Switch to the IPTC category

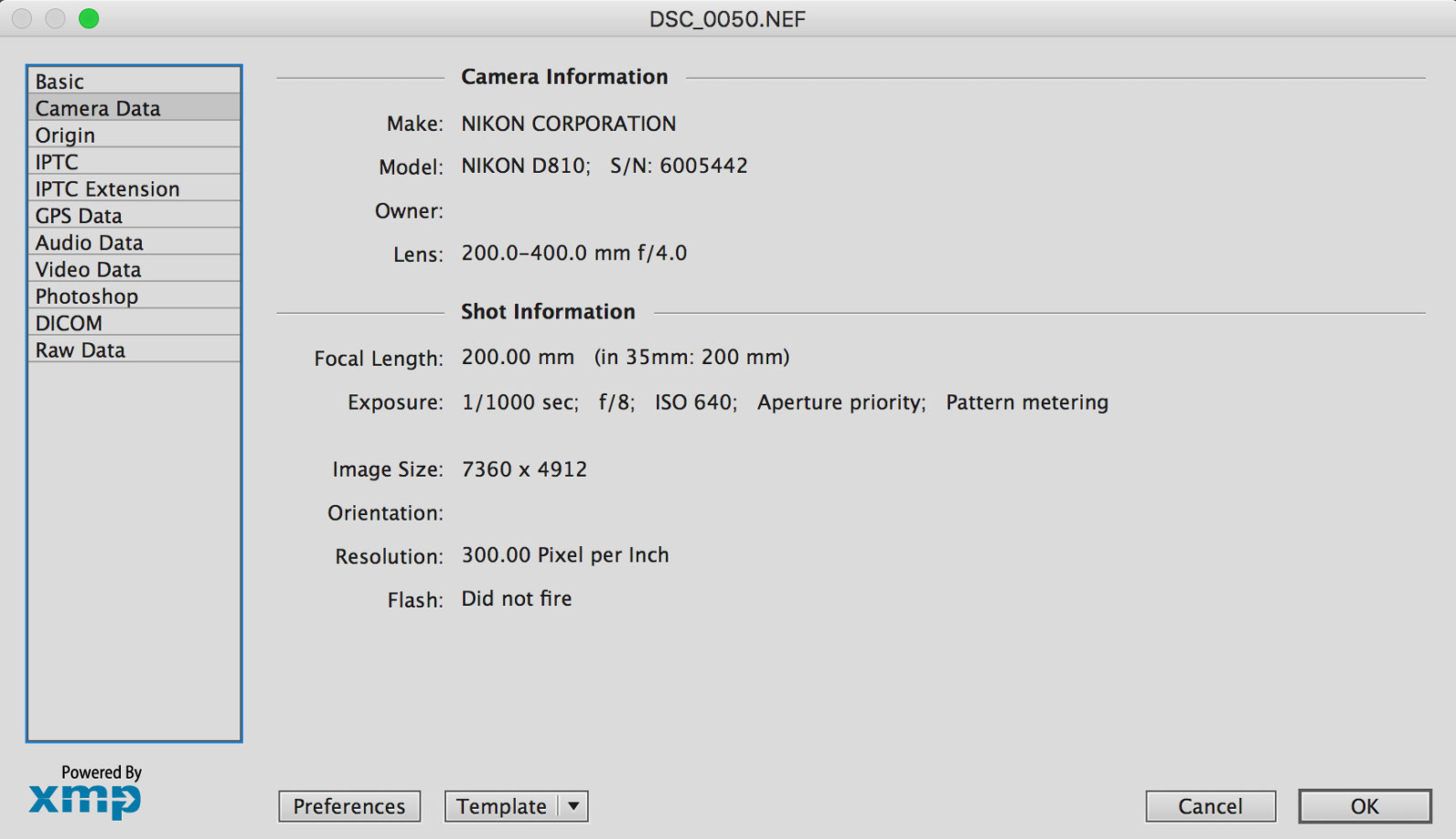(134, 161)
